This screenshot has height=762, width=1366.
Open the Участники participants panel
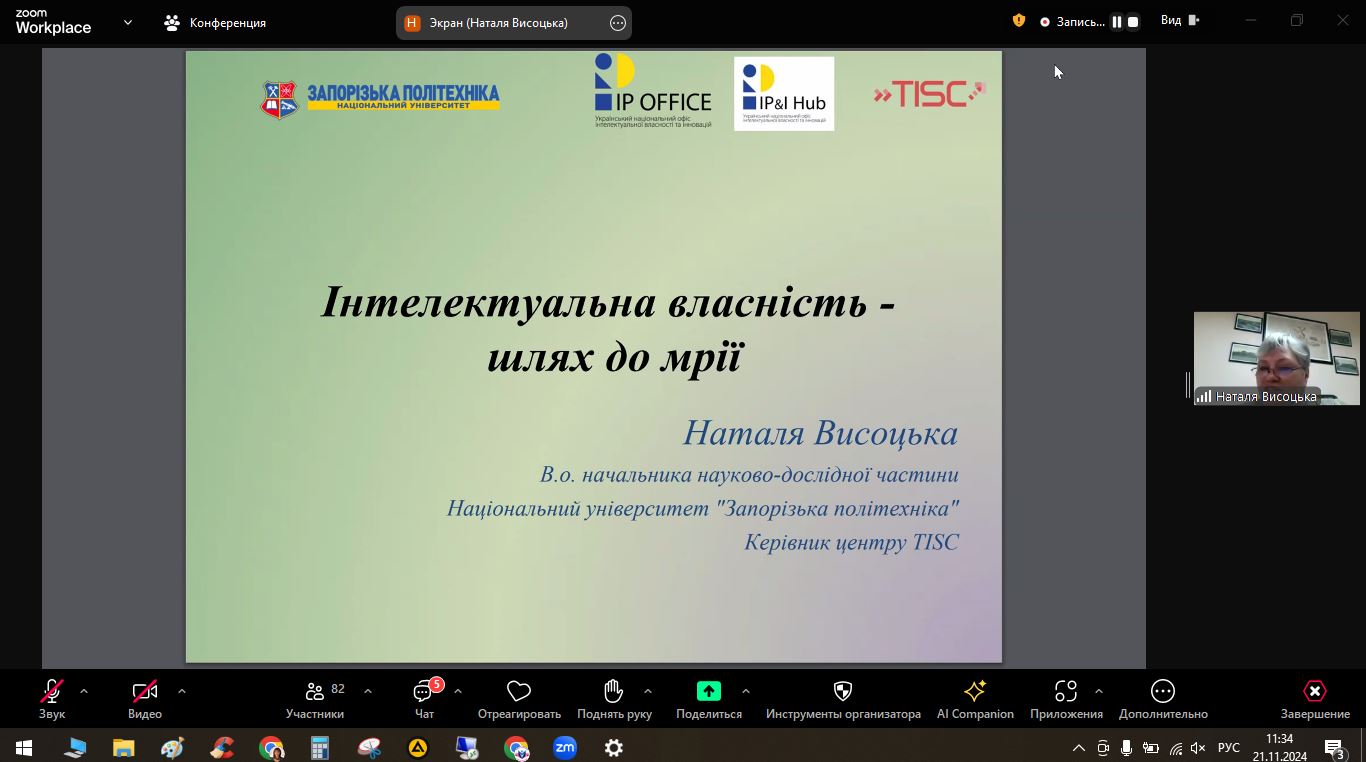tap(315, 692)
